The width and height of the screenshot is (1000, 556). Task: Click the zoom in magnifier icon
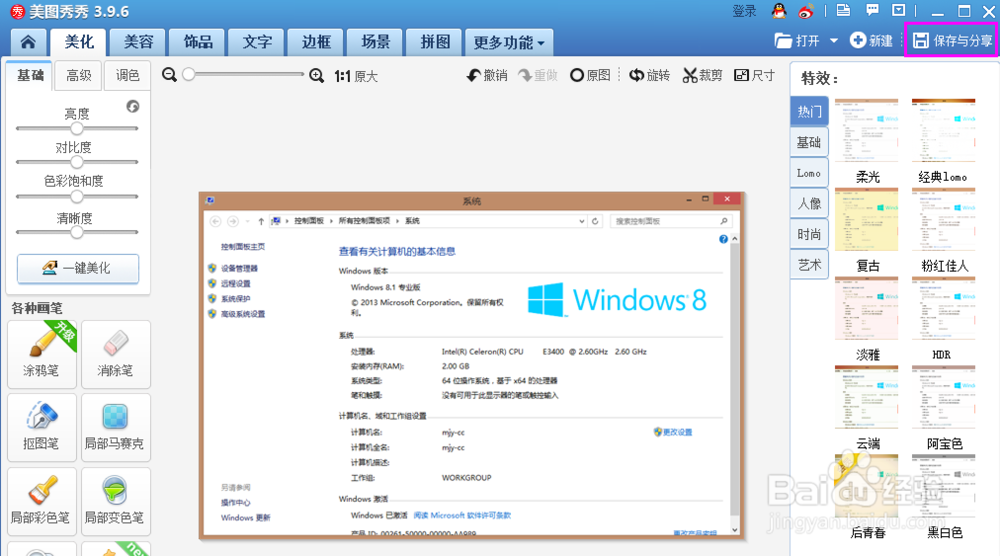[x=316, y=76]
